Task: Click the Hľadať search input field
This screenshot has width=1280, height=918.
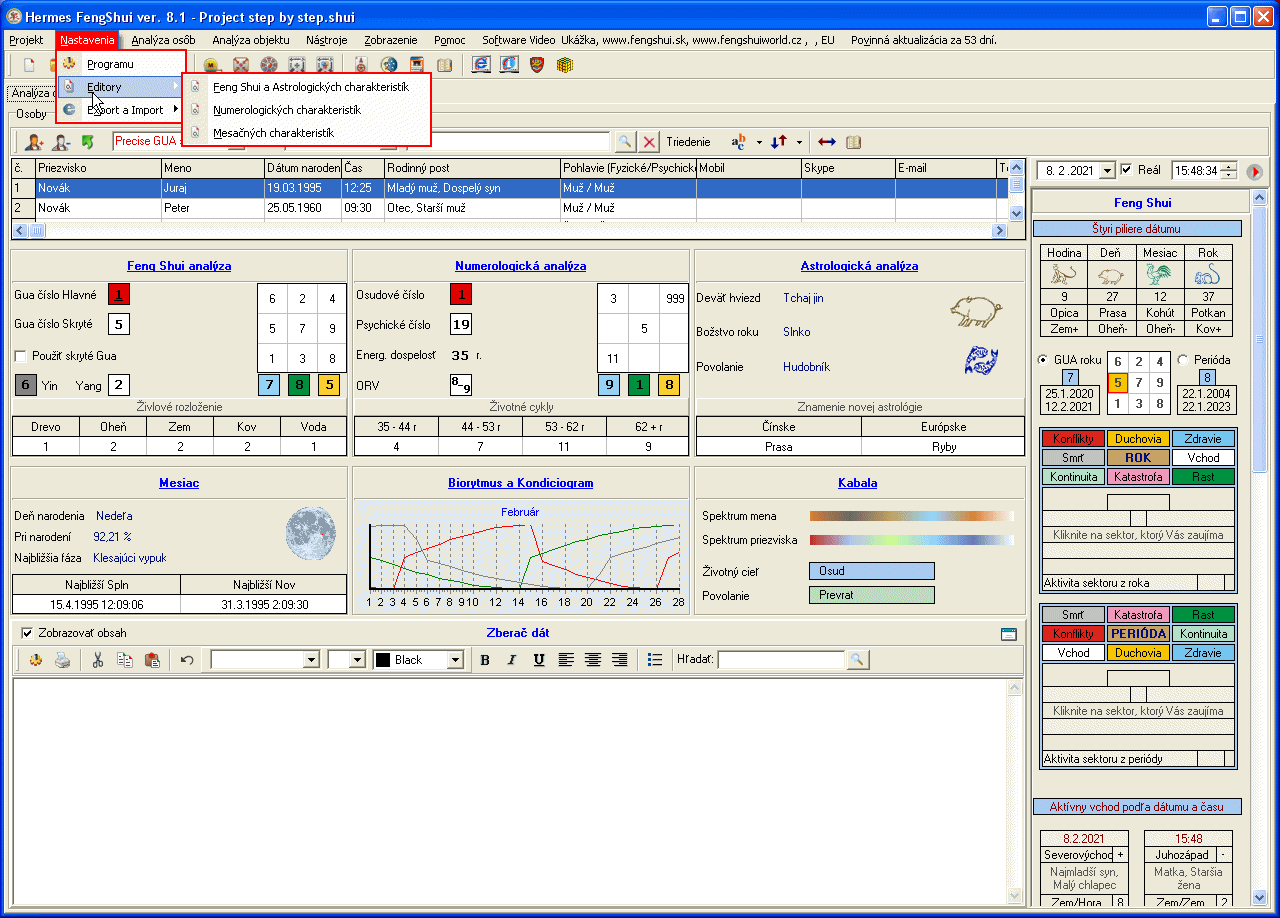Action: 782,660
